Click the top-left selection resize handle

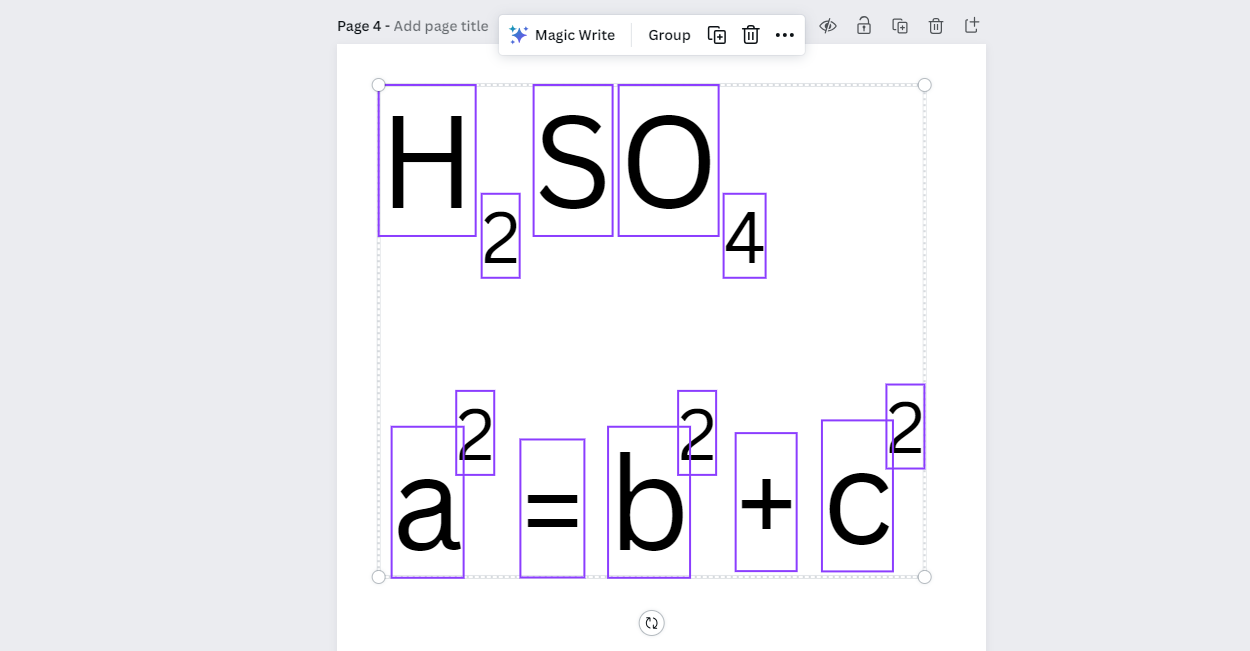click(378, 85)
